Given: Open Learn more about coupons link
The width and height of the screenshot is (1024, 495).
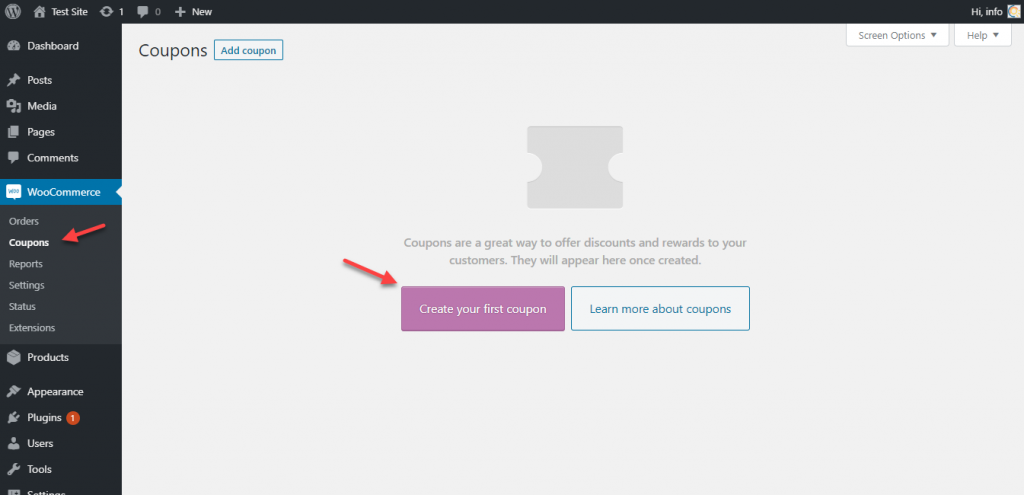Looking at the screenshot, I should (660, 309).
